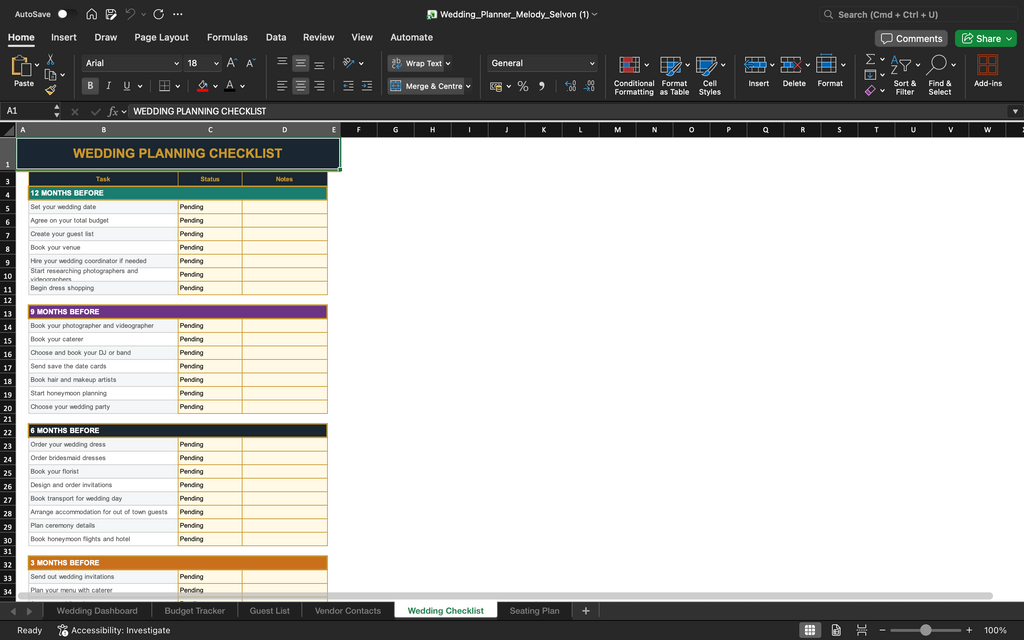Adjust the zoom slider handle
The height and width of the screenshot is (640, 1024).
pyautogui.click(x=925, y=630)
